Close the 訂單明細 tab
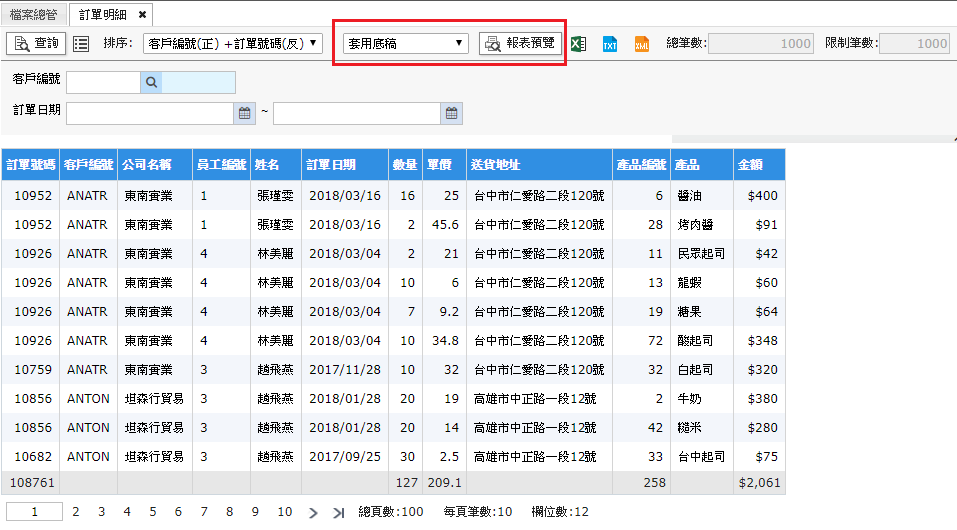Image resolution: width=957 pixels, height=530 pixels. 142,15
